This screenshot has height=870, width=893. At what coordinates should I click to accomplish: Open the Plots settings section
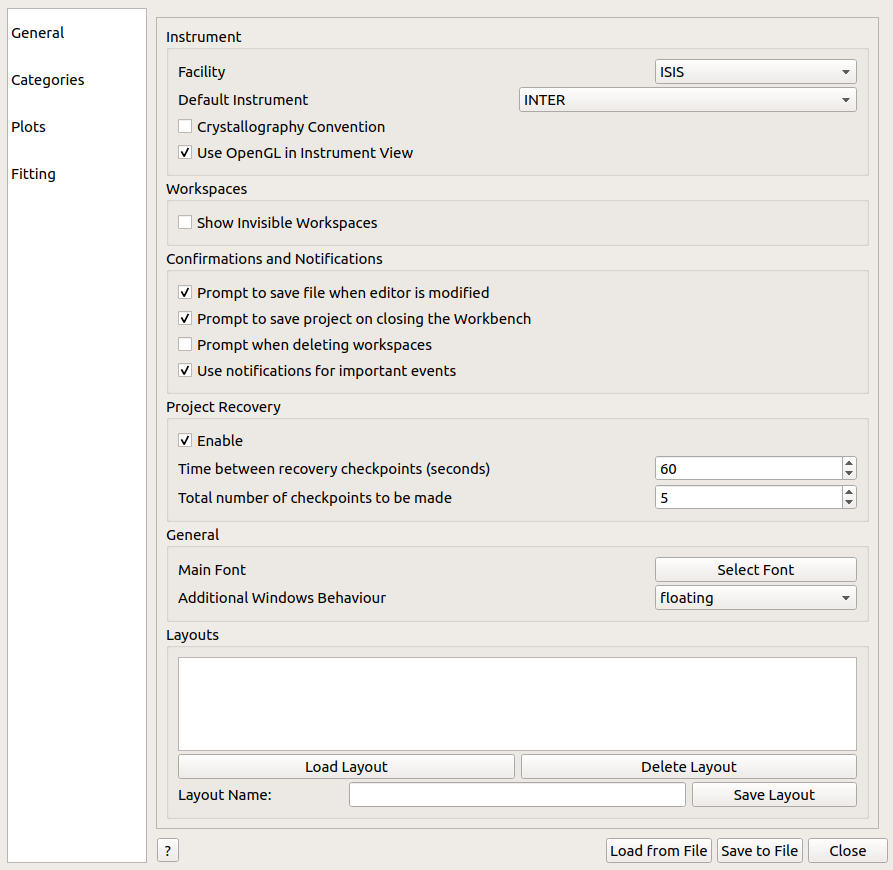29,127
